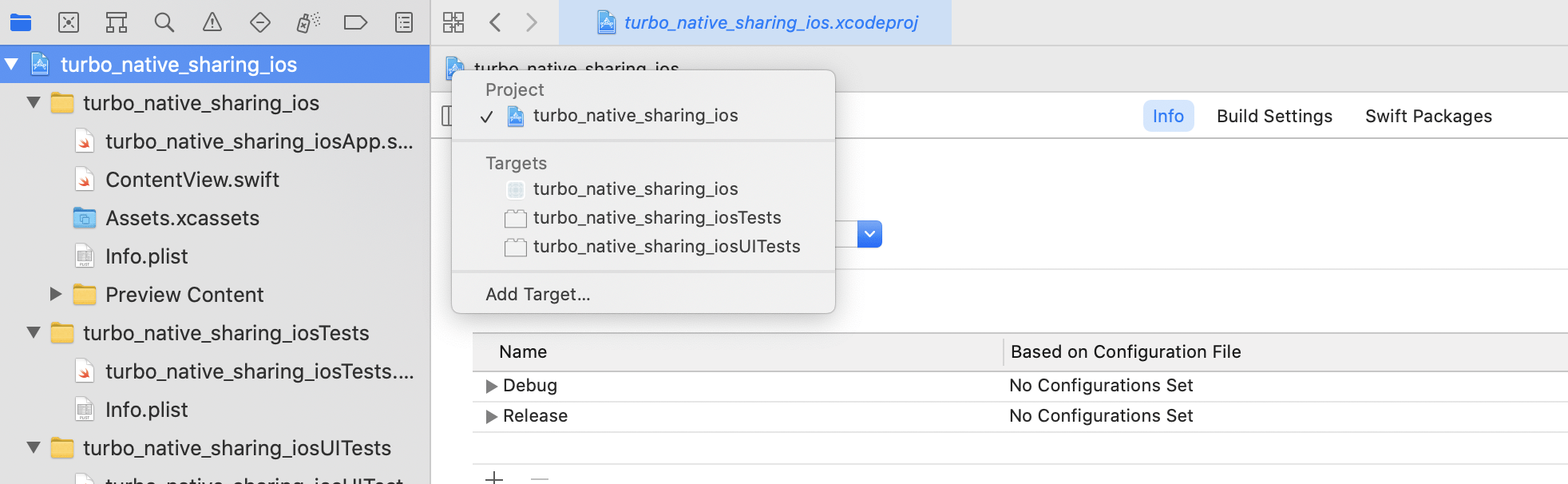Click the add configuration plus button

tap(494, 478)
